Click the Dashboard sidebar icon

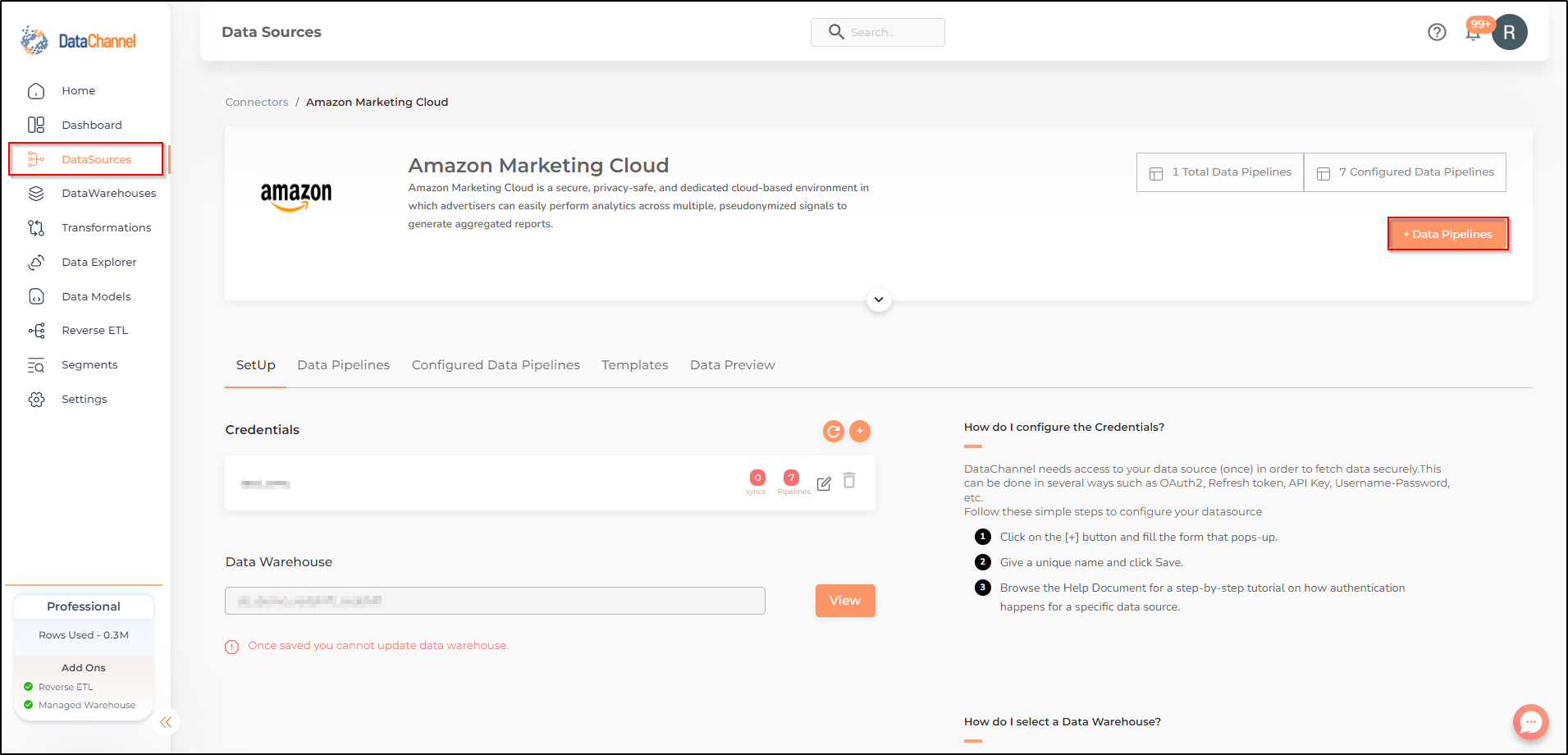coord(36,125)
